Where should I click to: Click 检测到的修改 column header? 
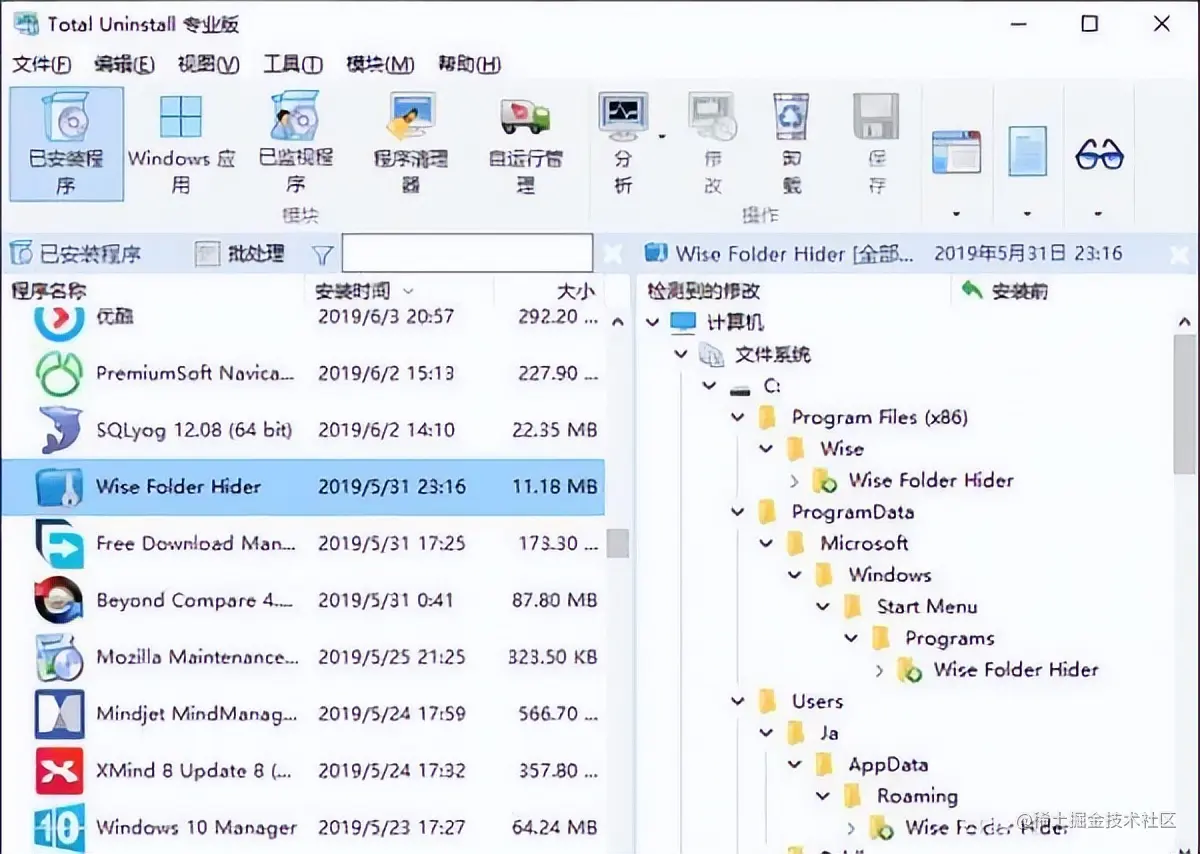click(704, 291)
